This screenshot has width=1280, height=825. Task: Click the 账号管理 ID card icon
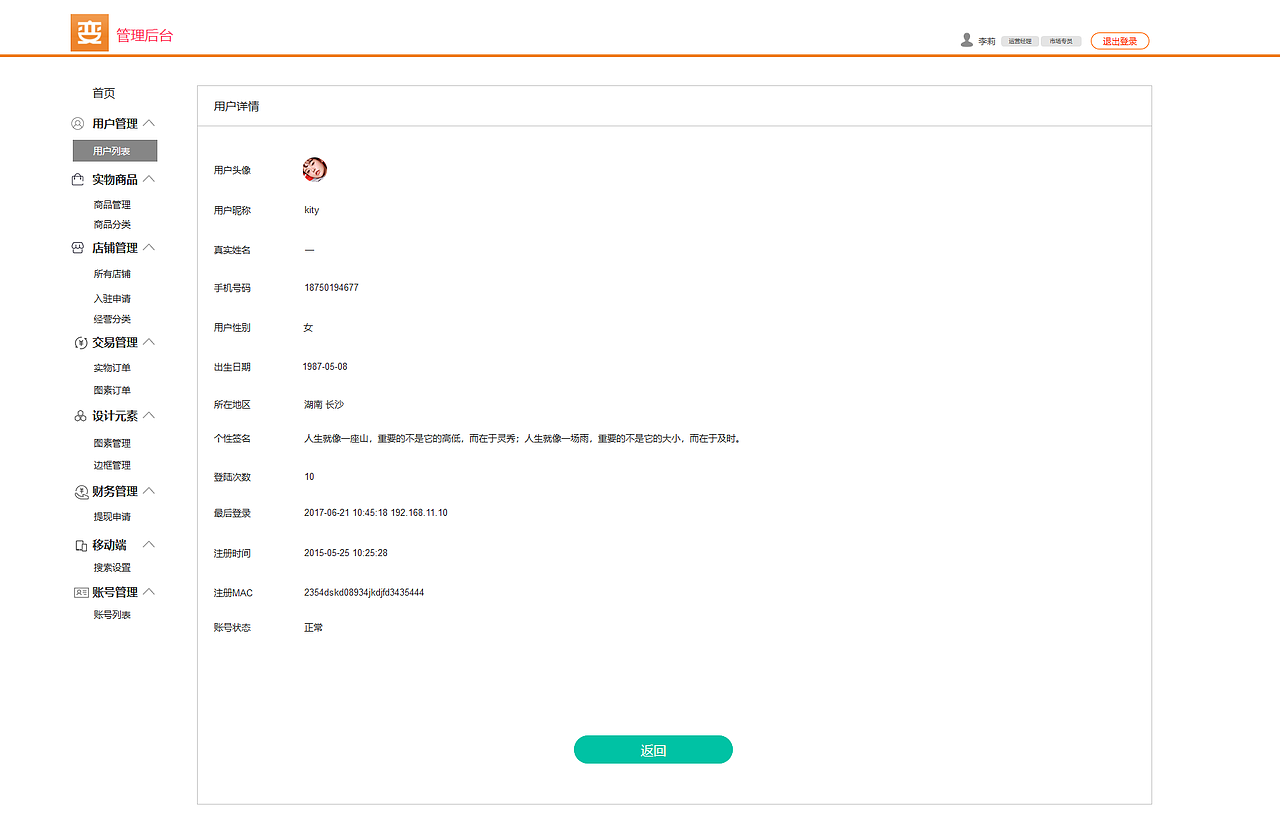pos(81,593)
